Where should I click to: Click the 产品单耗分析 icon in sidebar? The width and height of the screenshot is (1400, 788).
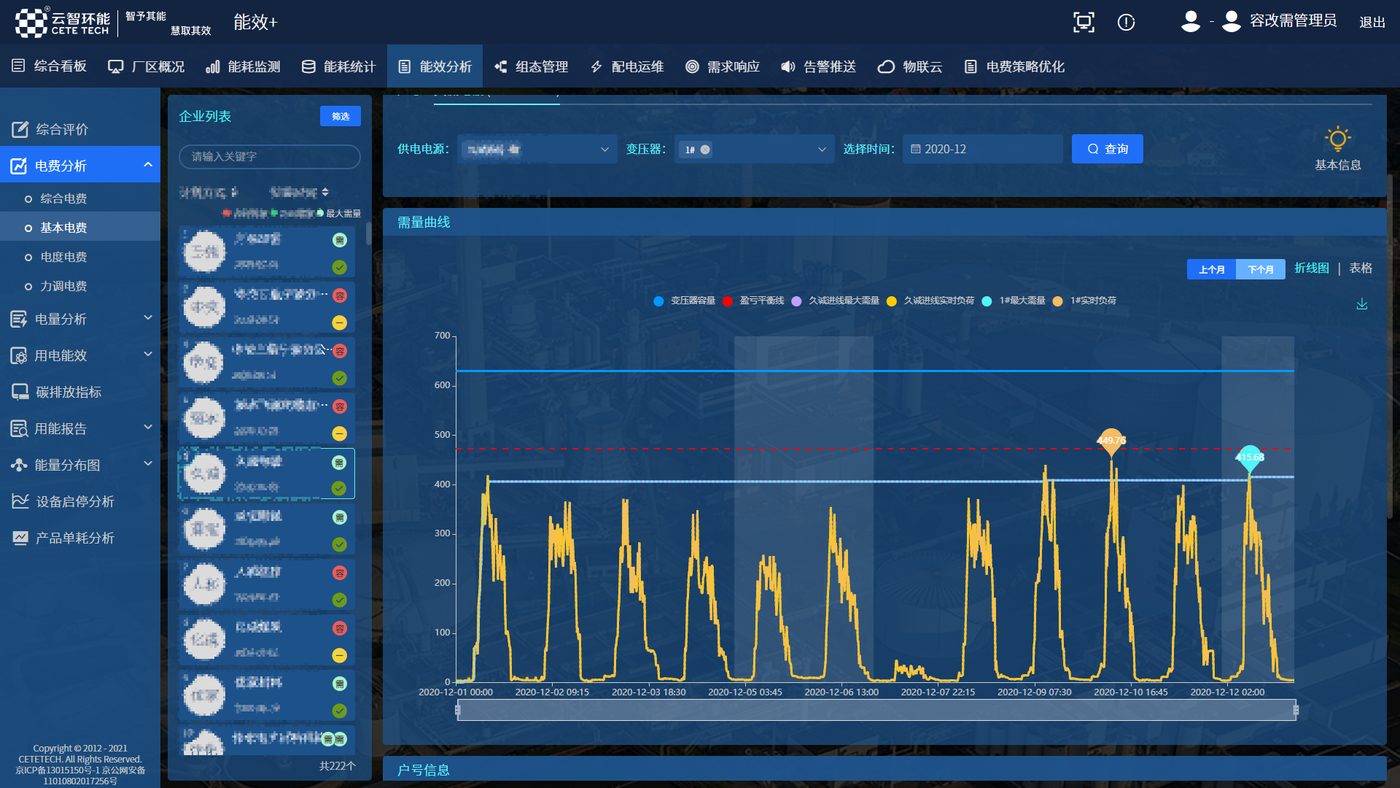(x=19, y=537)
